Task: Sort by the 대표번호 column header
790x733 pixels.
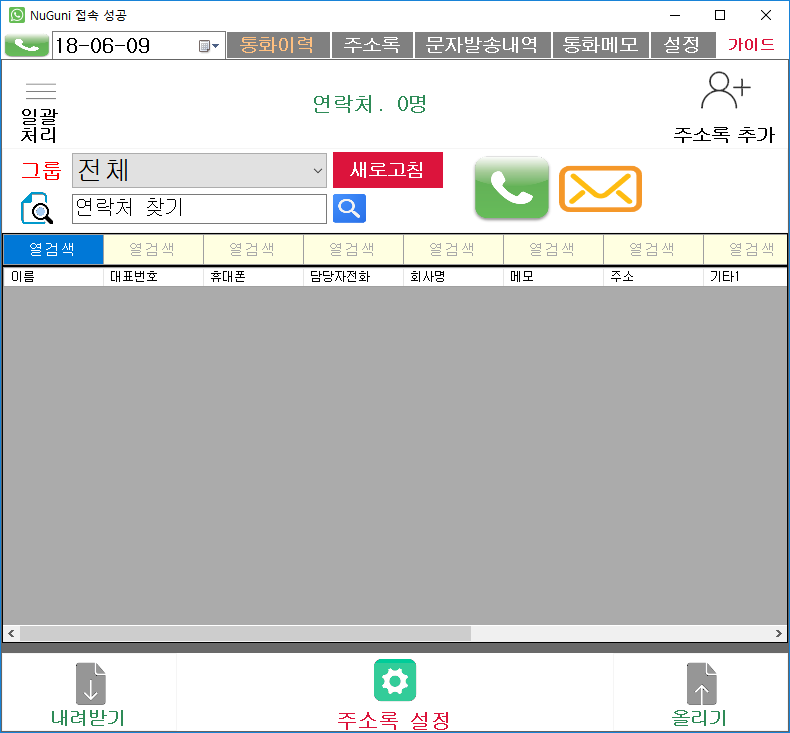Action: [153, 277]
